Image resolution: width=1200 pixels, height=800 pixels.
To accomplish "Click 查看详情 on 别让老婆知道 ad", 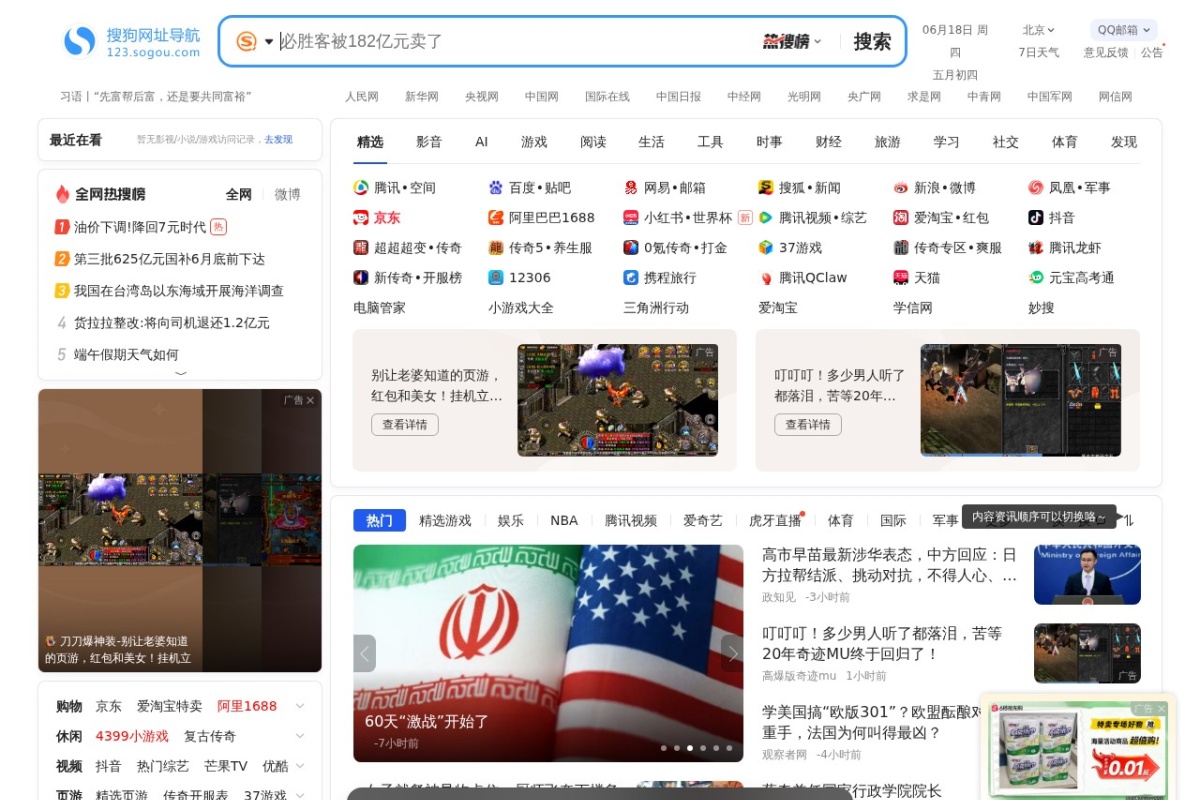I will click(x=405, y=424).
